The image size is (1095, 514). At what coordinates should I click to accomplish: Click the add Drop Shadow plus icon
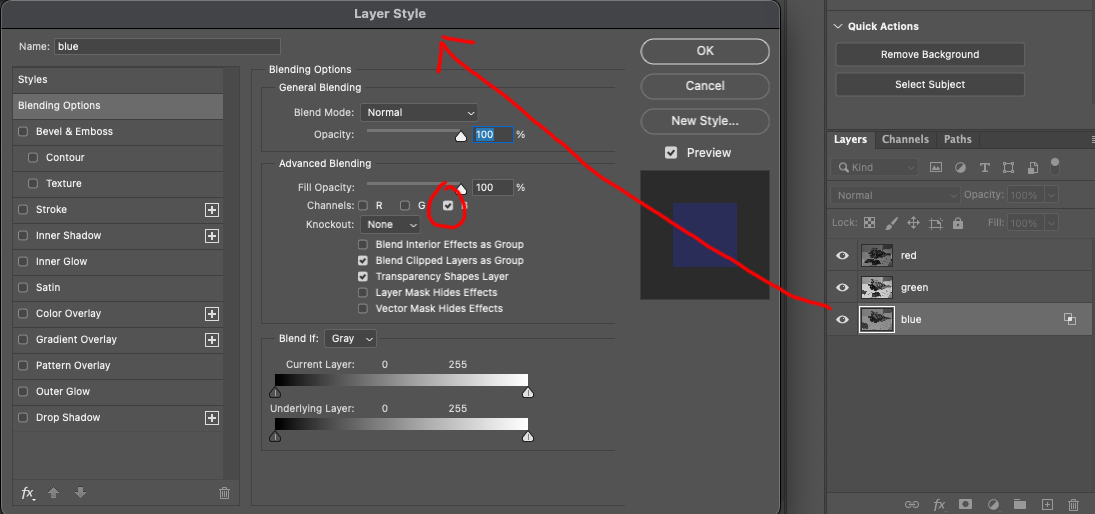coord(211,418)
